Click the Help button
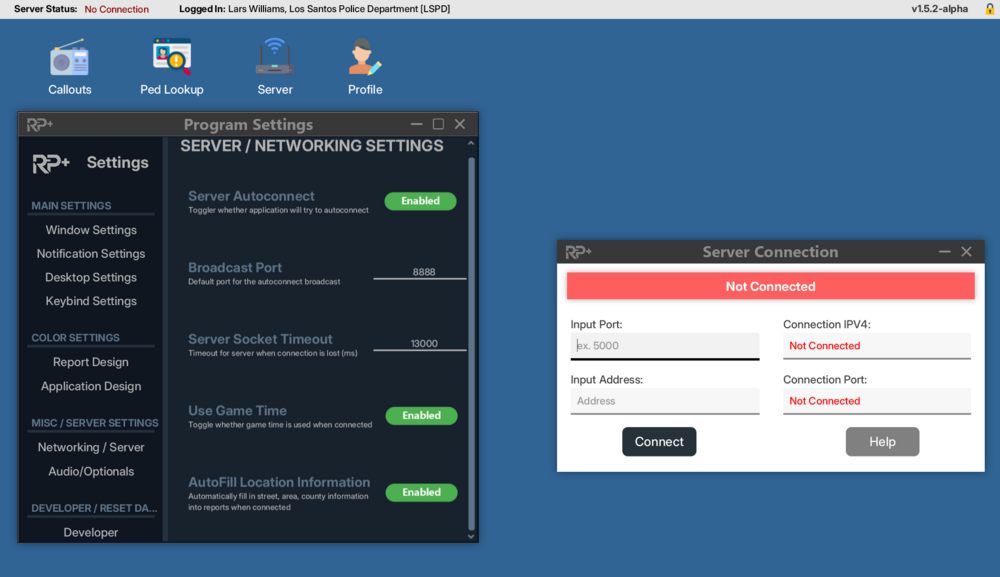The width and height of the screenshot is (1000, 577). click(882, 441)
